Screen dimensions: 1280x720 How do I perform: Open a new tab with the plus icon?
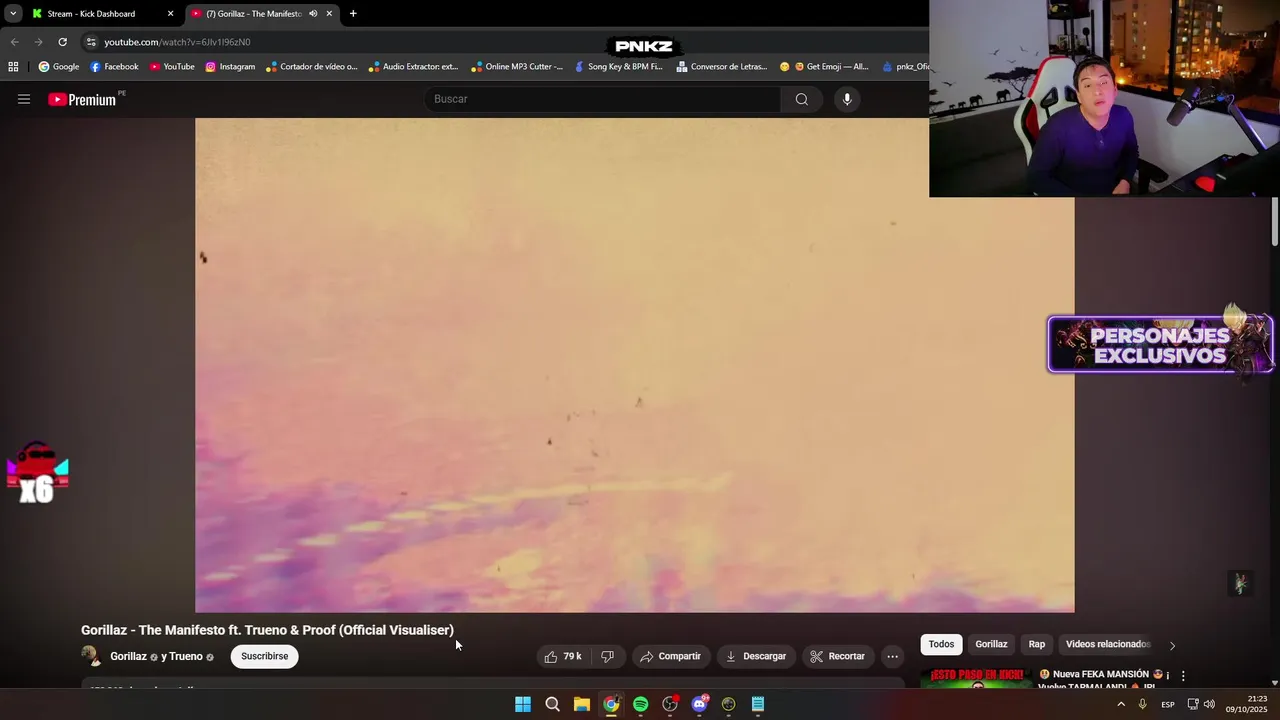tap(353, 14)
